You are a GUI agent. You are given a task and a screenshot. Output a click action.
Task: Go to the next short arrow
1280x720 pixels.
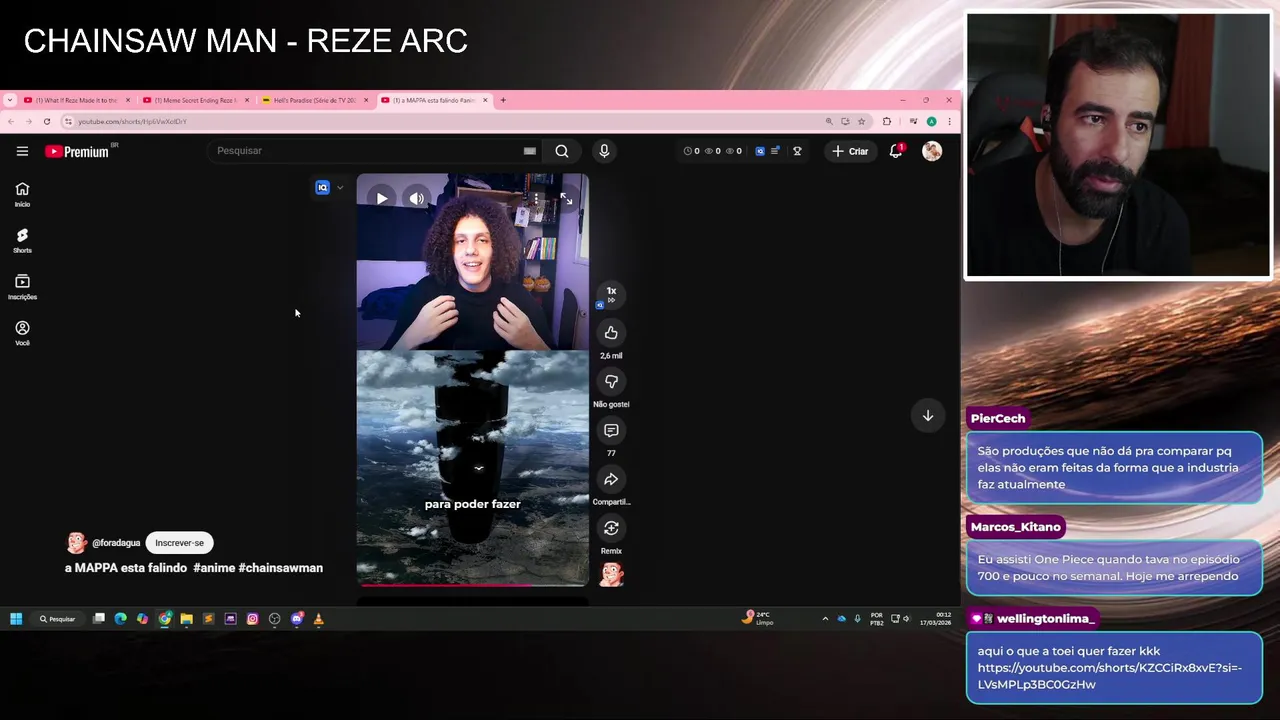(928, 416)
